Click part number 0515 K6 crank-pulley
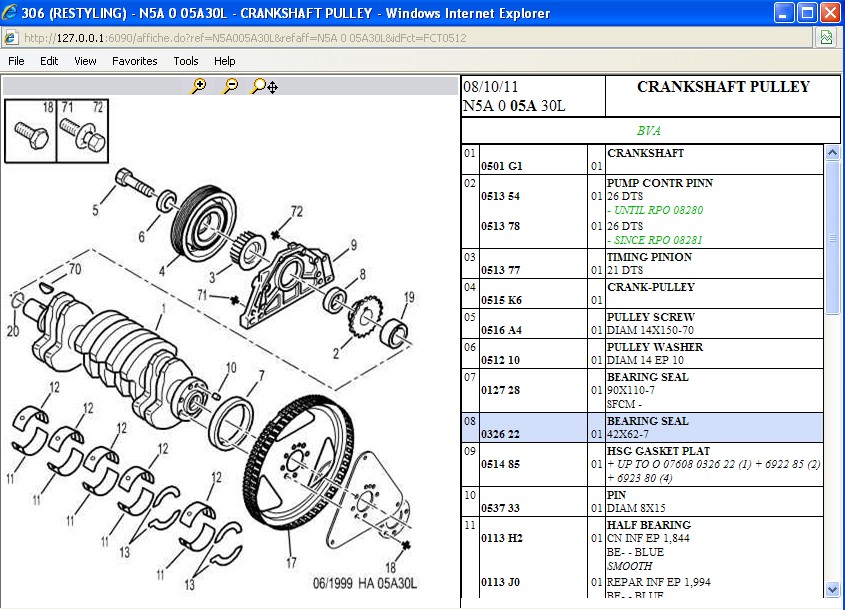845x610 pixels. (501, 300)
